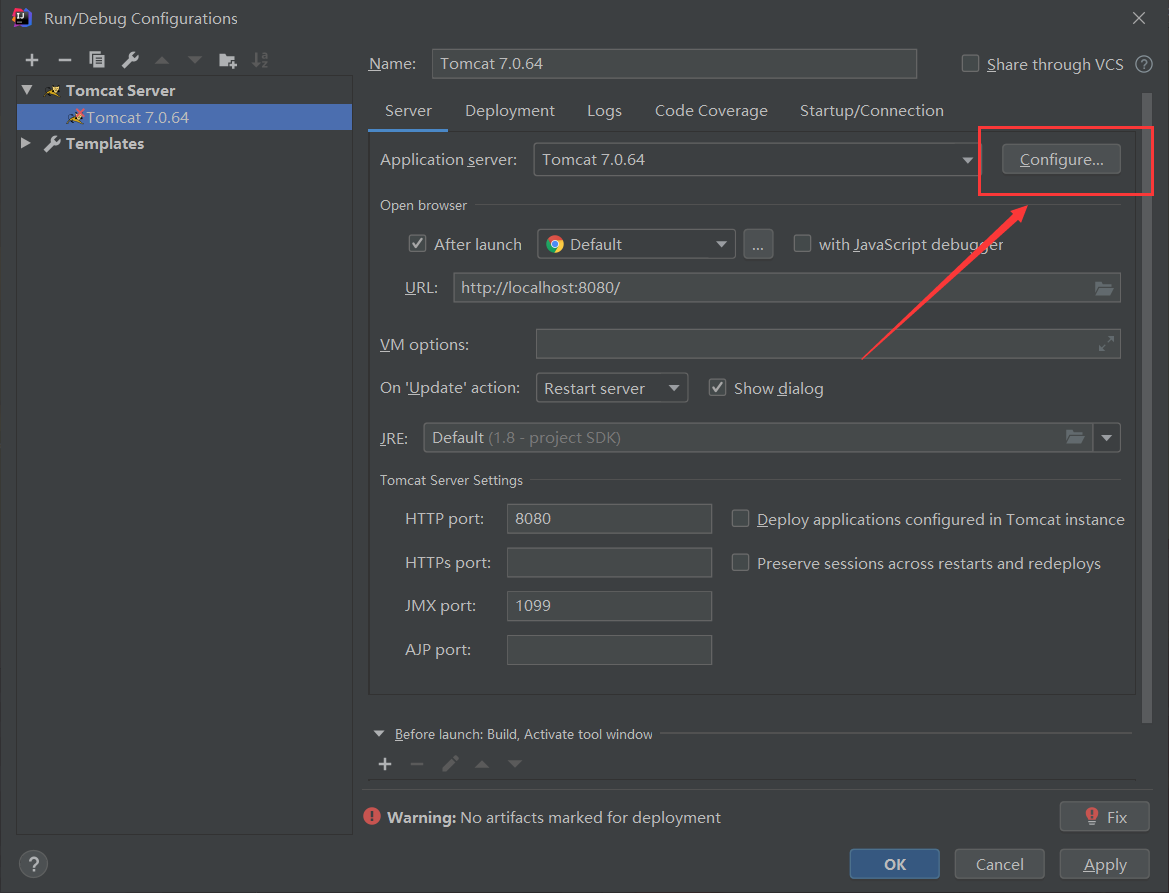Move configuration down in list toolbar
1169x893 pixels.
click(x=195, y=60)
